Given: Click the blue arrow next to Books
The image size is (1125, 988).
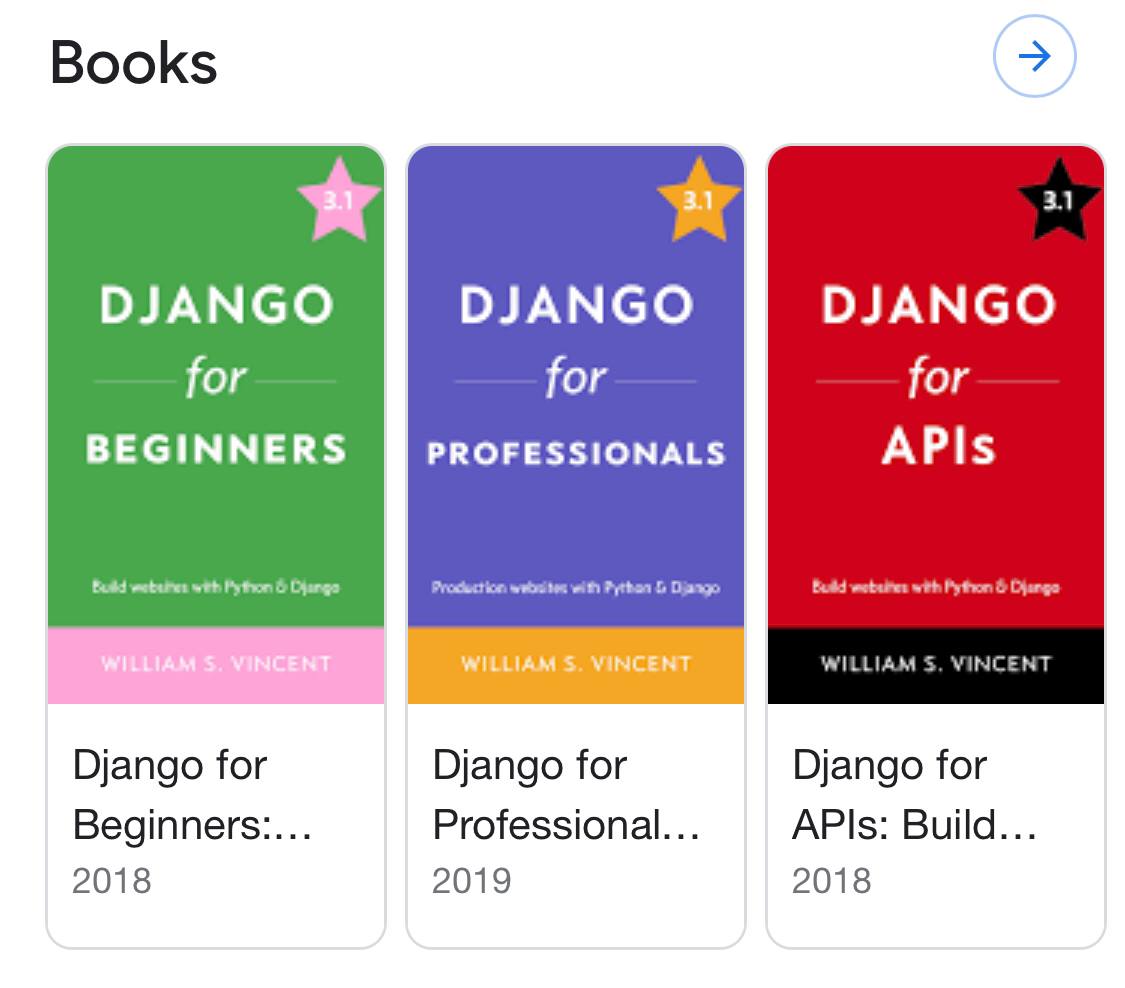Looking at the screenshot, I should click(1034, 56).
